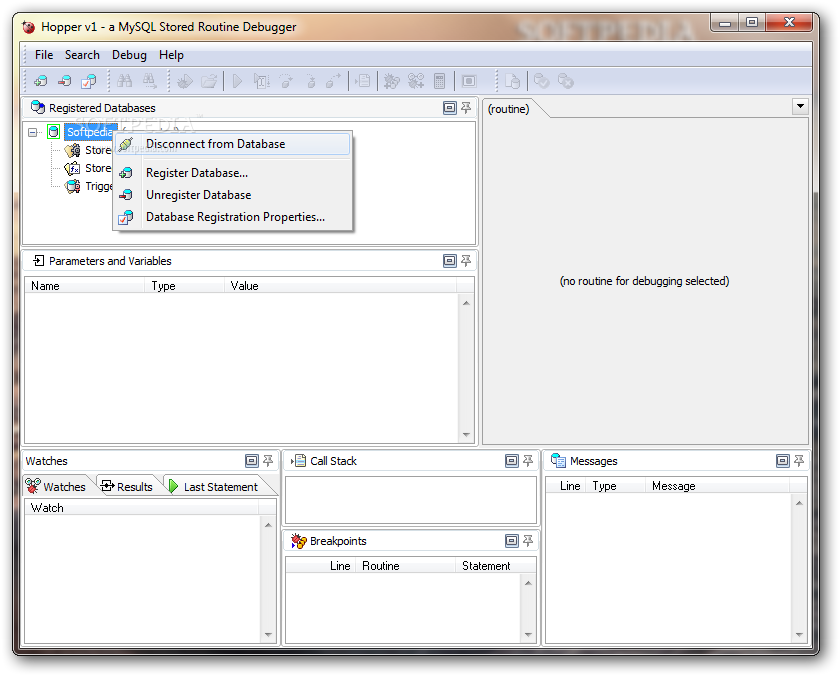Image resolution: width=840 pixels, height=676 pixels.
Task: Select the (routine) editor tab
Action: (508, 109)
